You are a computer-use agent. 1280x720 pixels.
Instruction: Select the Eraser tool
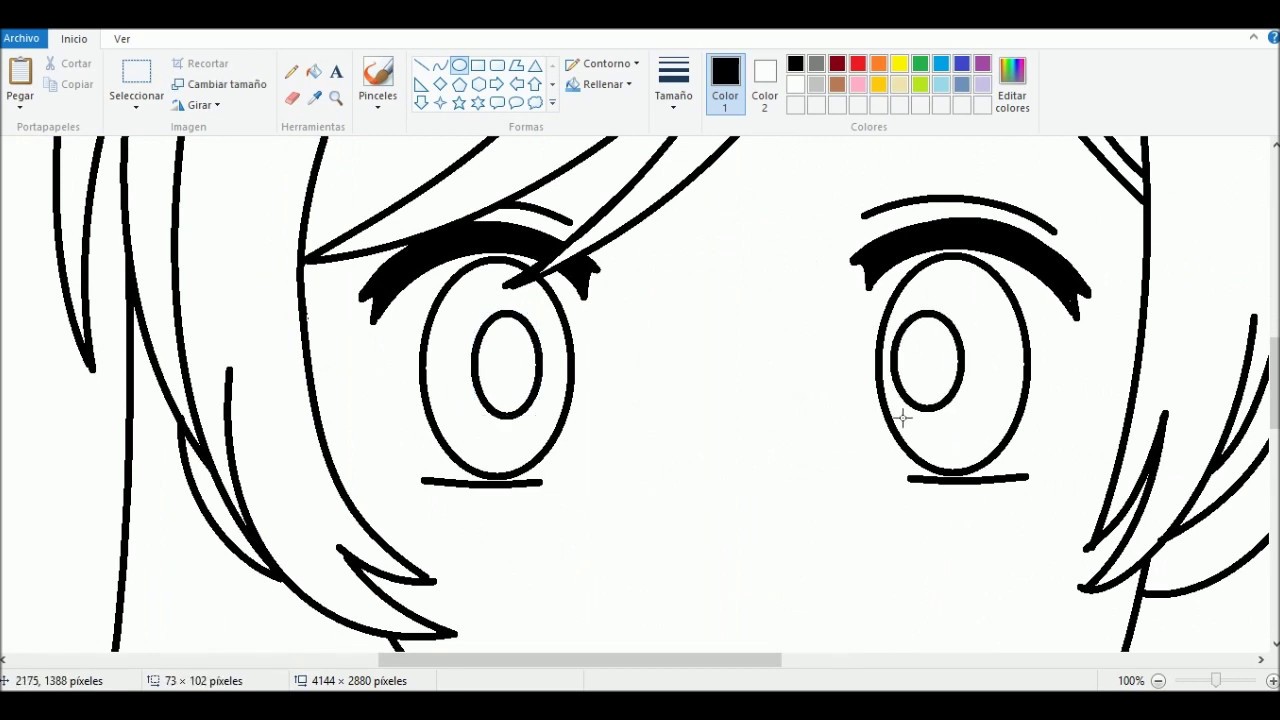(x=292, y=98)
